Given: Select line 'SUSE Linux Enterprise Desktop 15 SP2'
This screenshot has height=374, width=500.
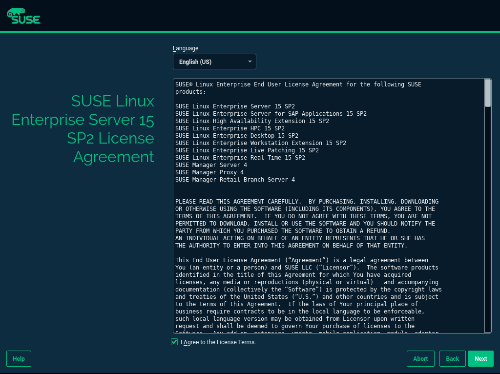Looking at the screenshot, I should 237,136.
